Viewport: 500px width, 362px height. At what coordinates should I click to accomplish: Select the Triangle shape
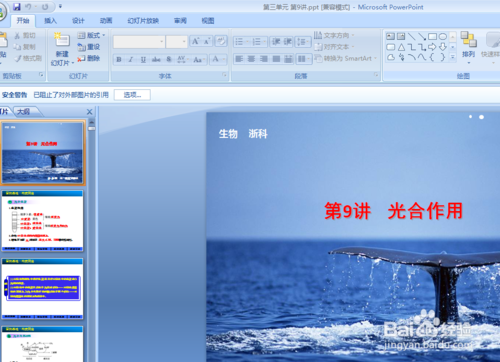(401, 47)
